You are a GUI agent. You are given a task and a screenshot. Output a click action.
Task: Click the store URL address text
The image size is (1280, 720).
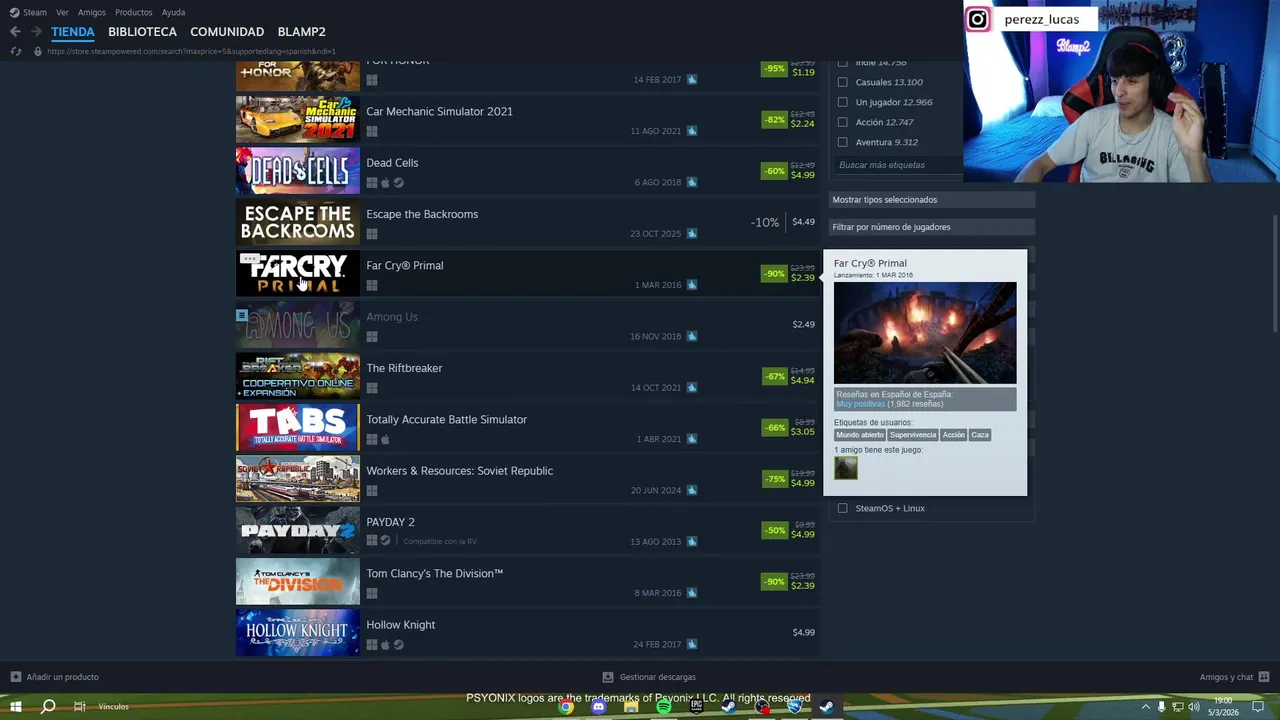click(191, 51)
